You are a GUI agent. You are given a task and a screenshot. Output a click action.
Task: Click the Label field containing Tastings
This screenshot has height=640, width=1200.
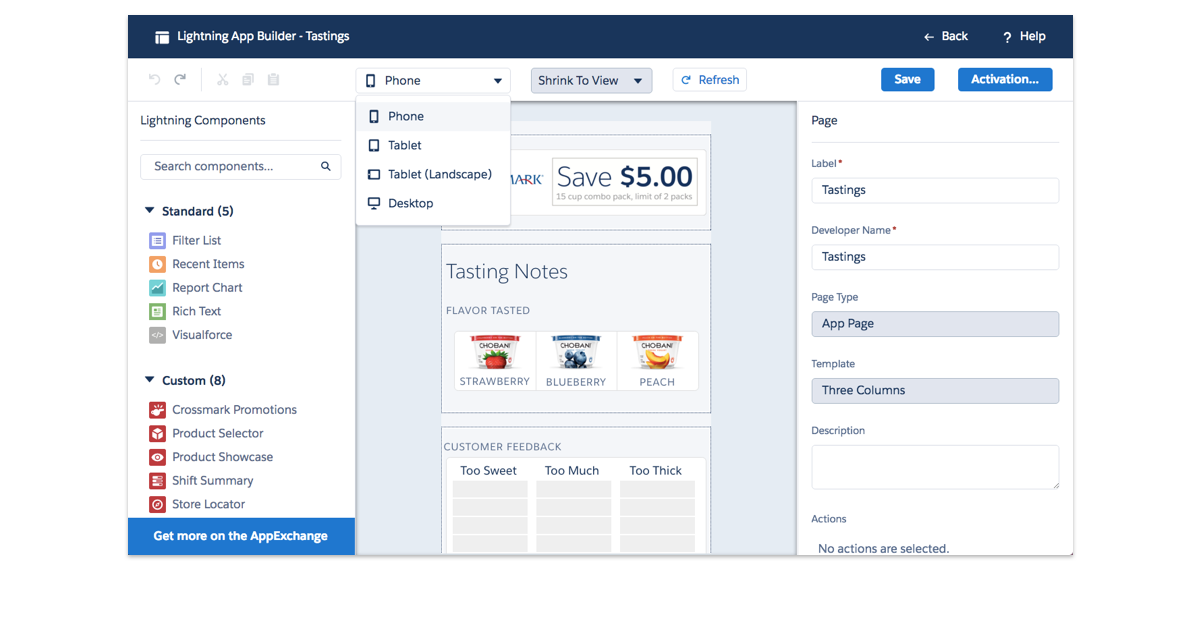[x=935, y=190]
